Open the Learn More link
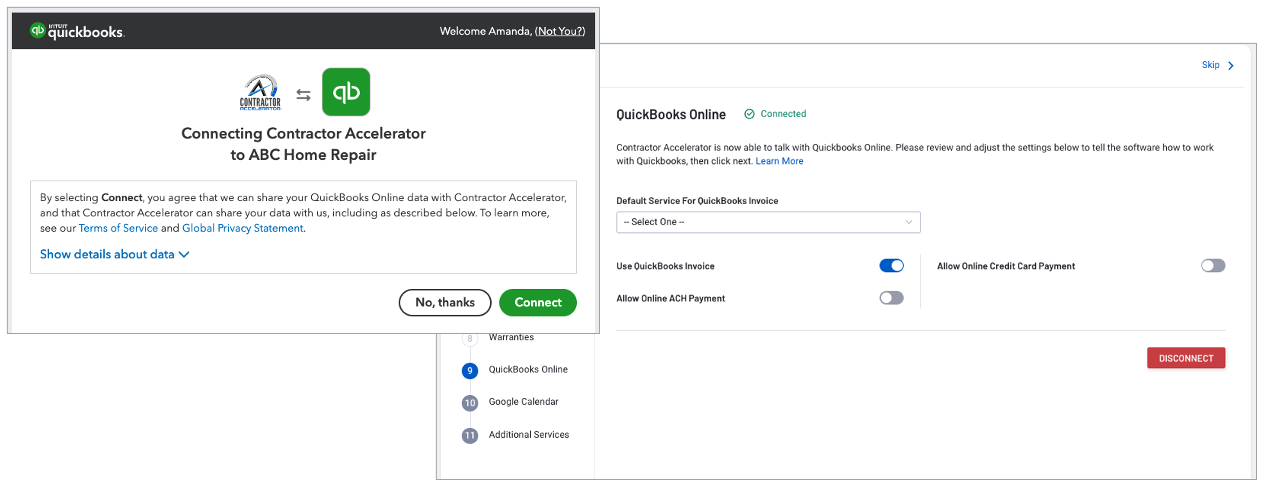The width and height of the screenshot is (1266, 491). [x=779, y=161]
